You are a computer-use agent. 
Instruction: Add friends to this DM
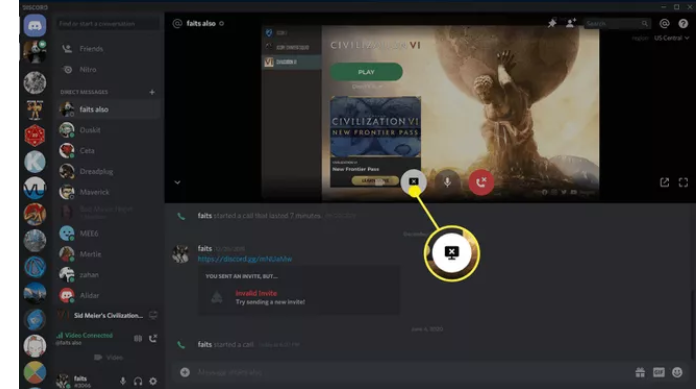pos(571,23)
